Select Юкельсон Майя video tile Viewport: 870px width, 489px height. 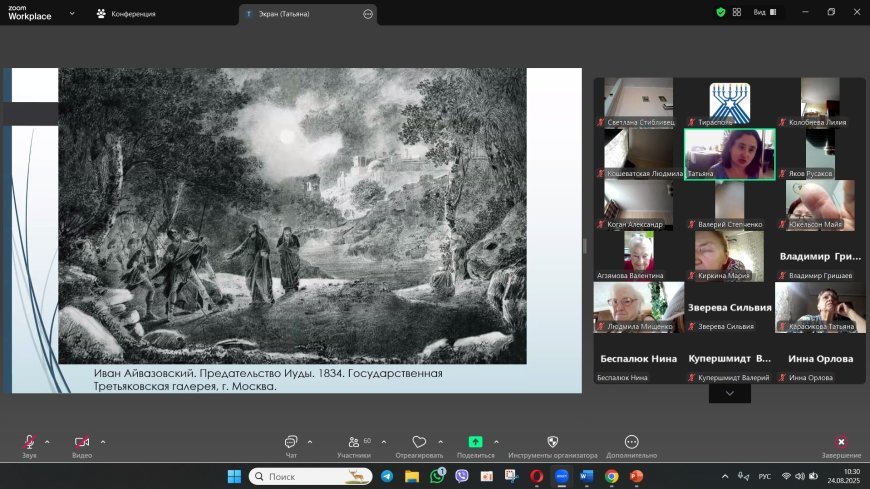pos(820,205)
